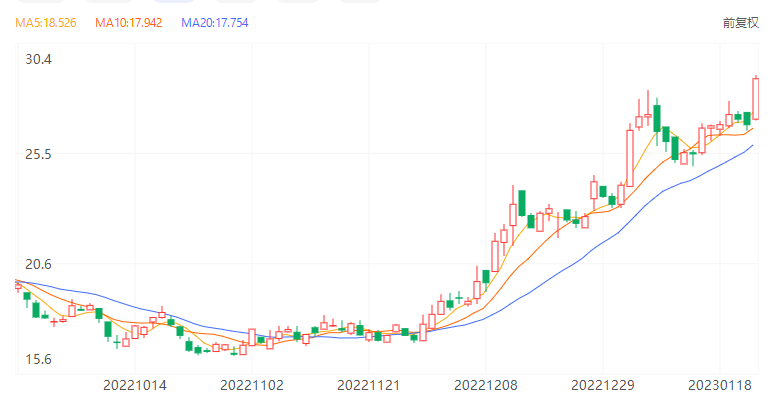The height and width of the screenshot is (406, 772).
Task: Click the 20.6 price axis label
Action: click(x=38, y=264)
